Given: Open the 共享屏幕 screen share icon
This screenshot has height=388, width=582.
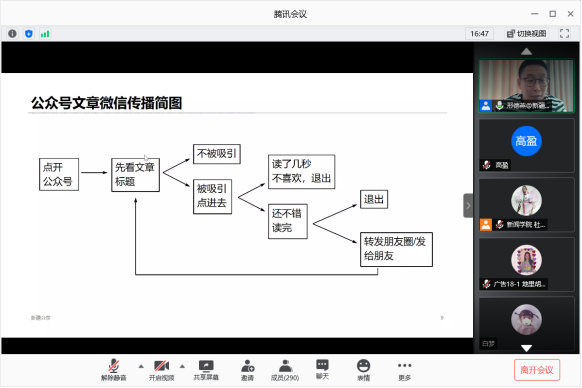Looking at the screenshot, I should pyautogui.click(x=206, y=370).
